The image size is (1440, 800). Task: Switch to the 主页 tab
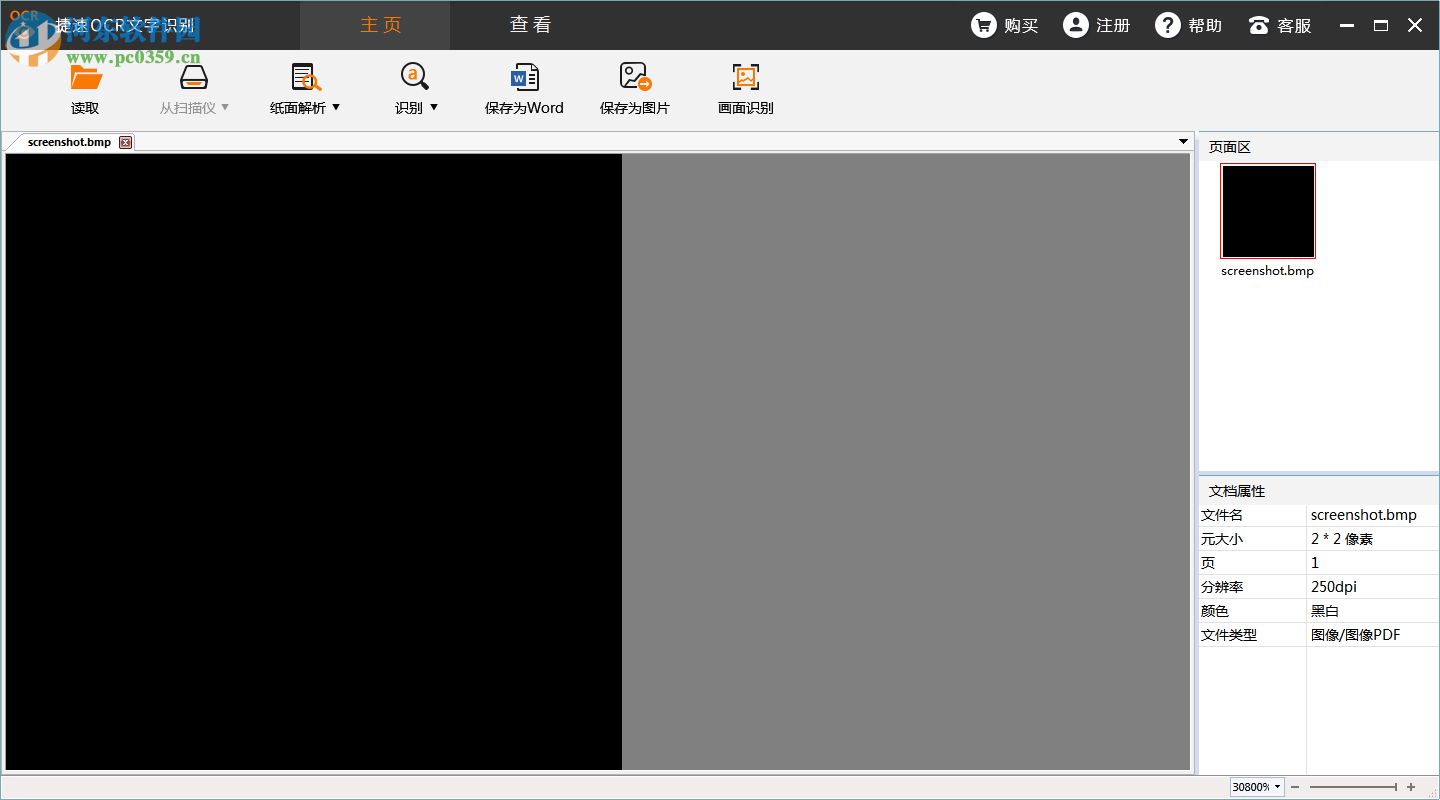375,25
